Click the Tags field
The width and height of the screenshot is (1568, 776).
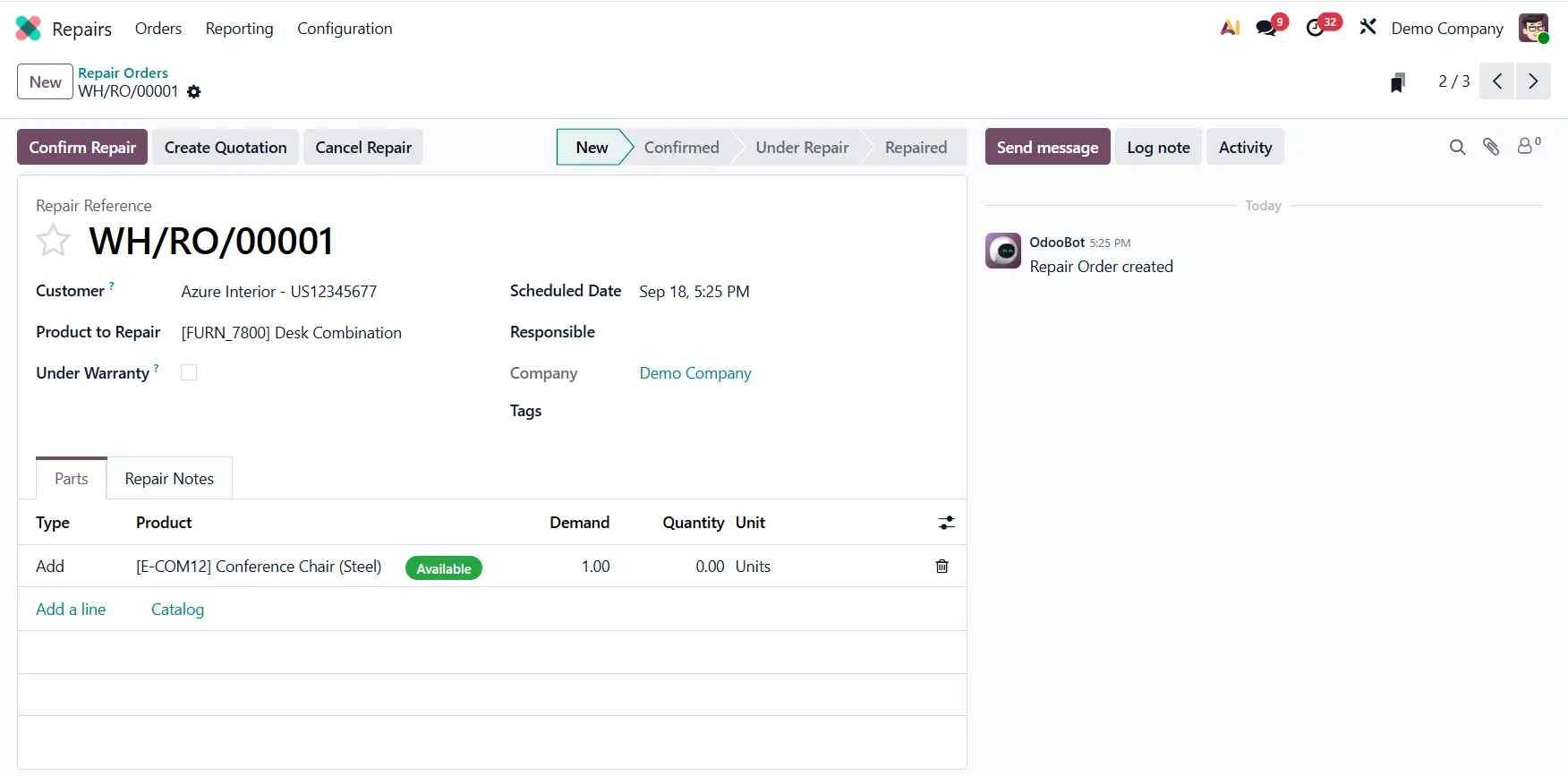tap(793, 411)
